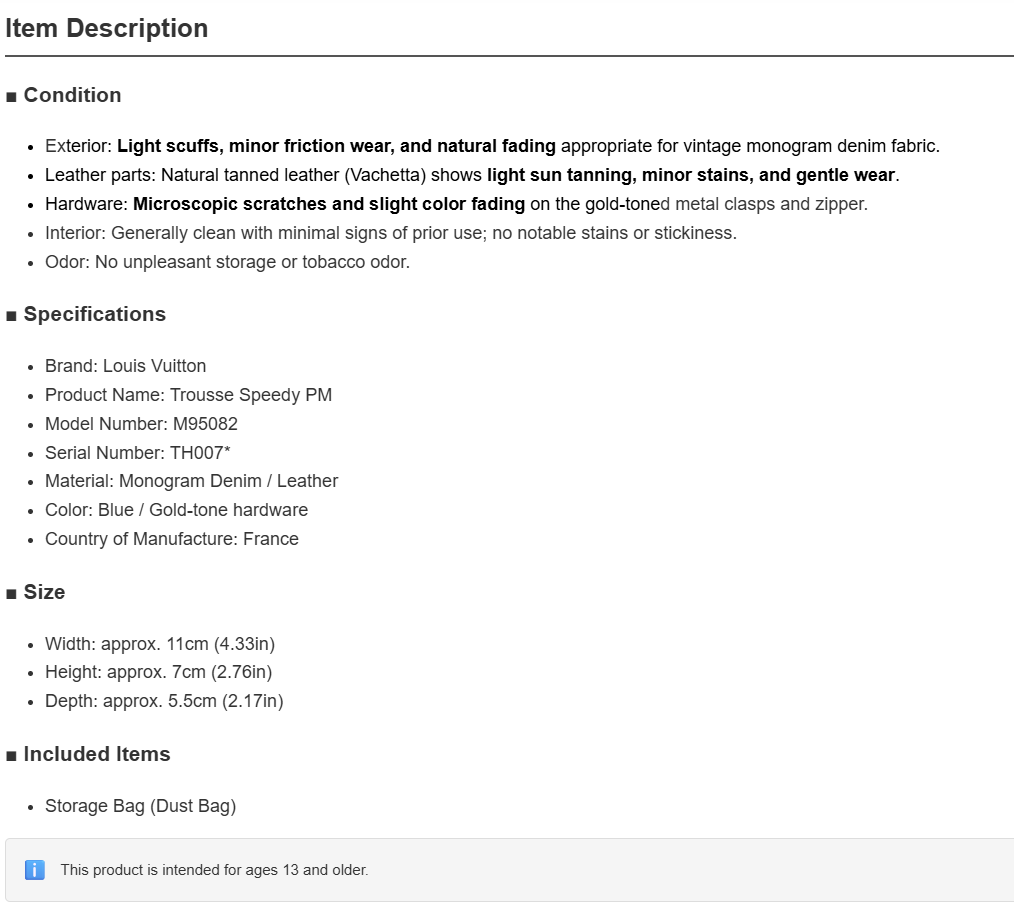Click the Item Description heading

[x=107, y=28]
